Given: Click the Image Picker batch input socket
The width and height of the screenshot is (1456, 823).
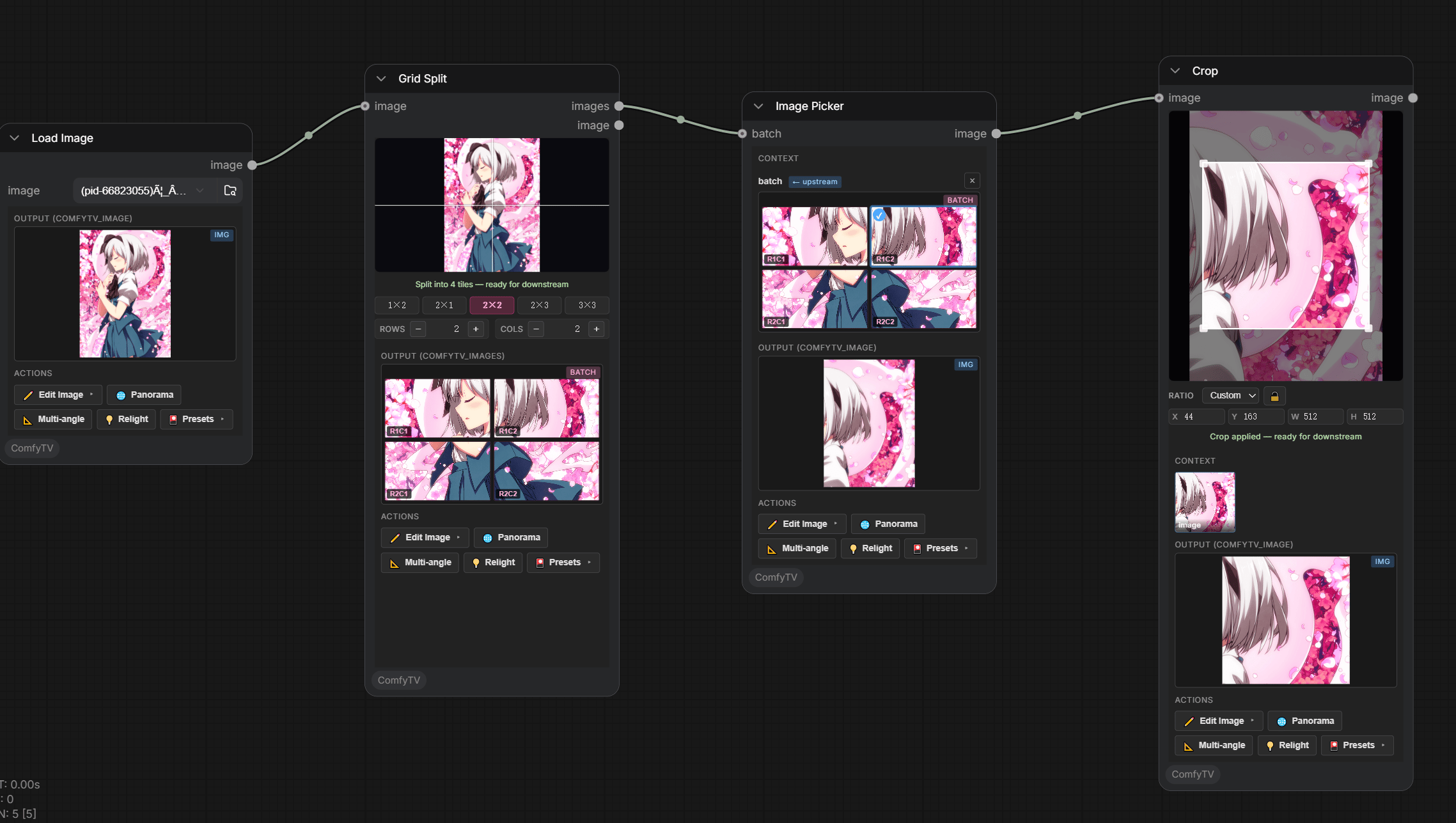Looking at the screenshot, I should [742, 134].
